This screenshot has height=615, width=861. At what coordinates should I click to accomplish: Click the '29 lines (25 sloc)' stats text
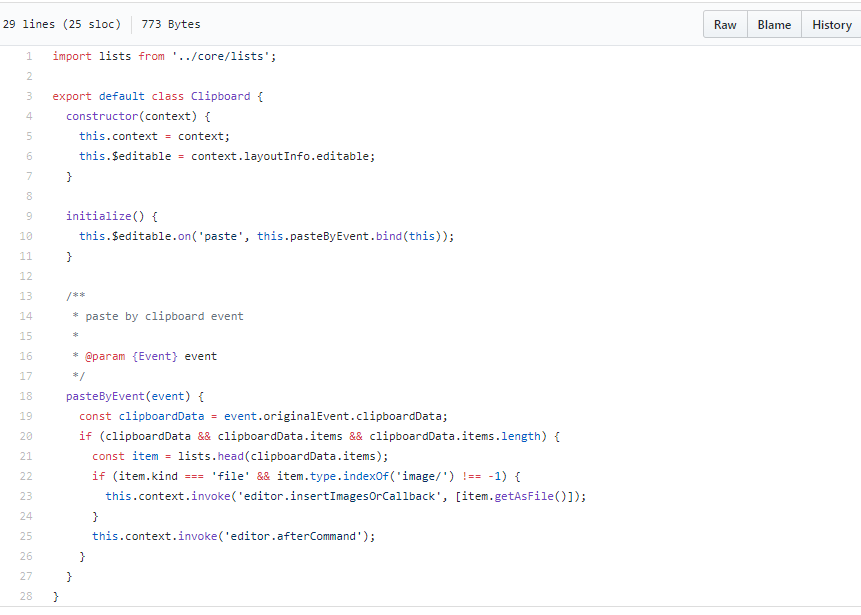coord(62,24)
